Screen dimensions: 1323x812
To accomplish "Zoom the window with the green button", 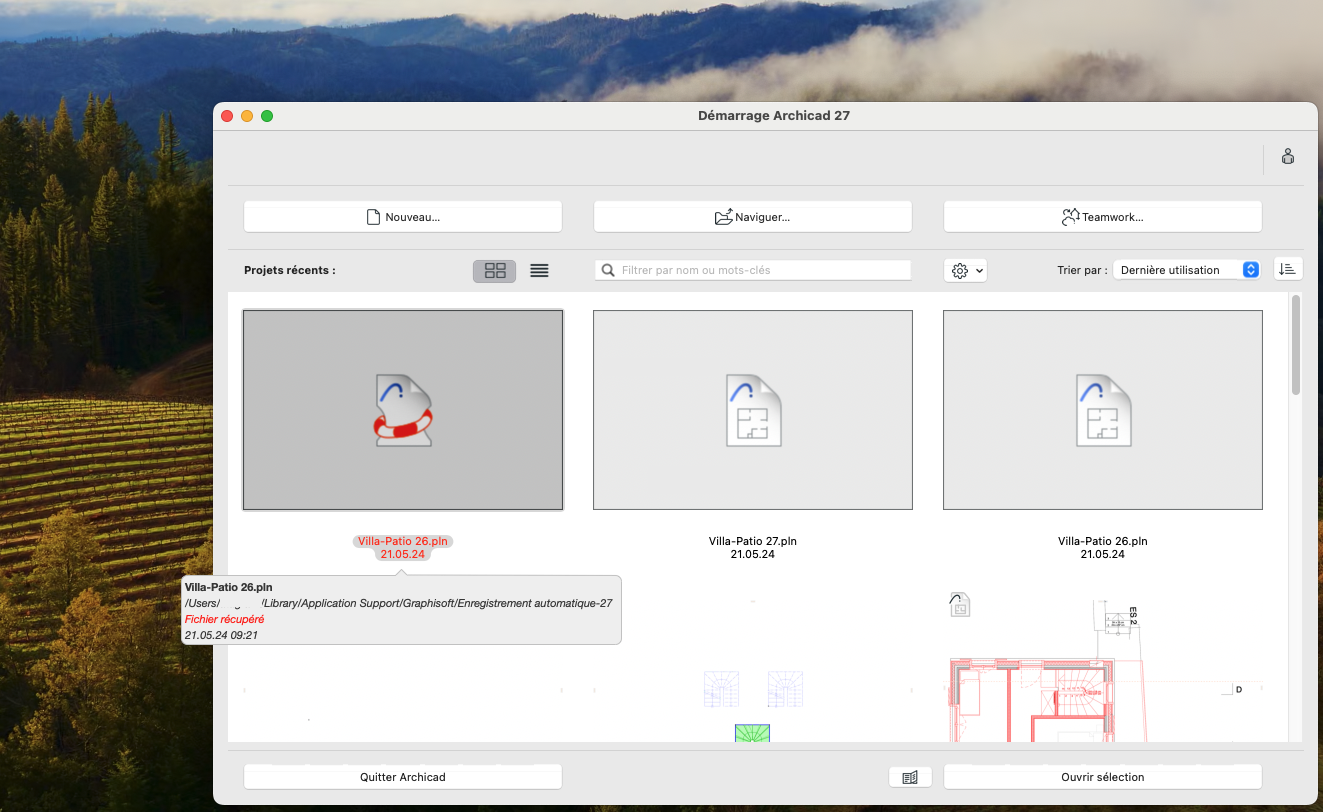I will [x=267, y=116].
